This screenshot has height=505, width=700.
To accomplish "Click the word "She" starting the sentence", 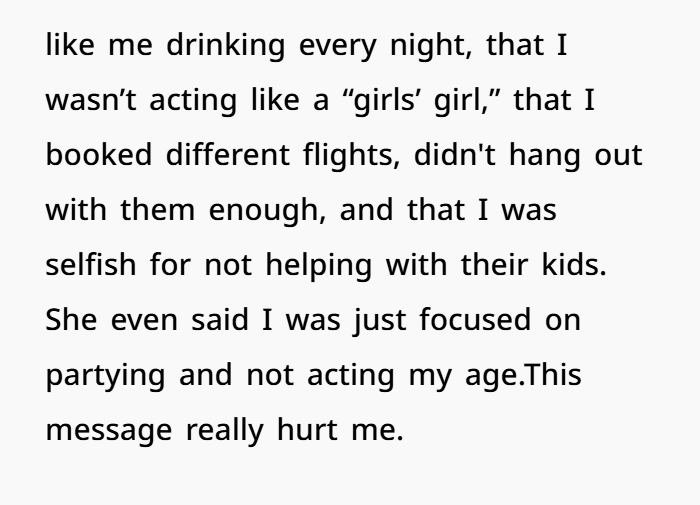I will 71,320.
